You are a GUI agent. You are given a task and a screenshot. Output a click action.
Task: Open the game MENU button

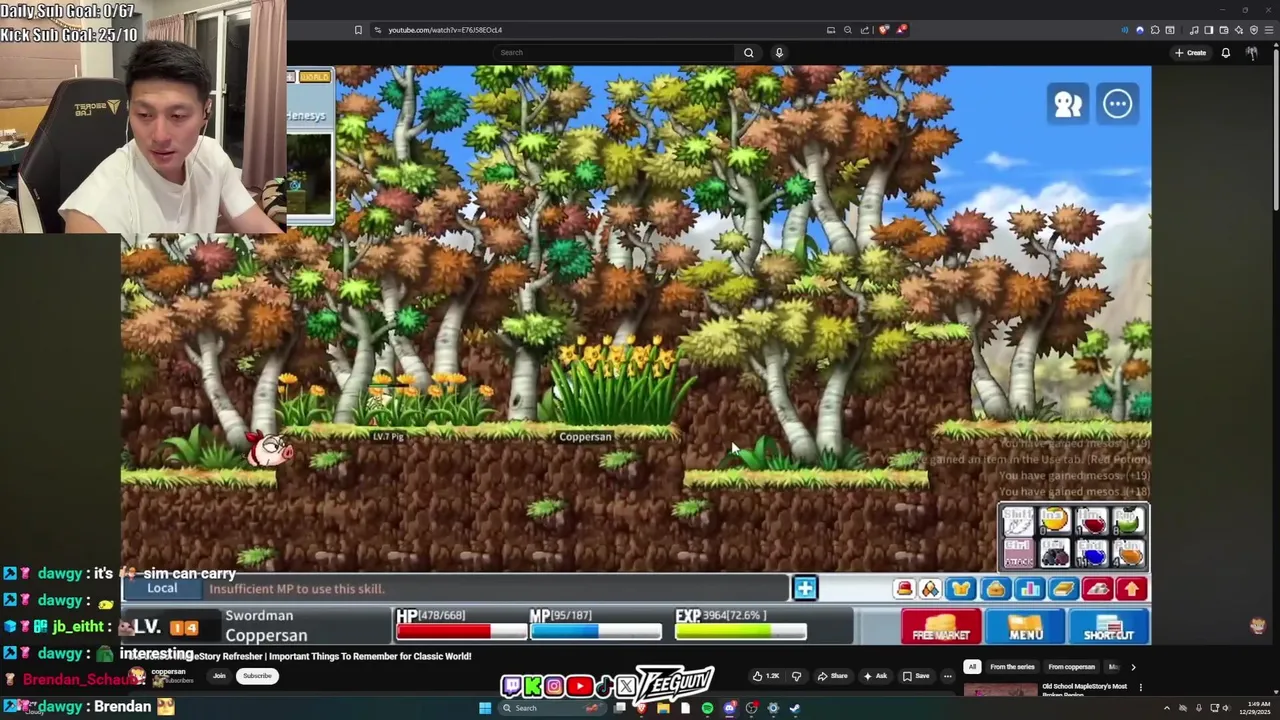[1026, 627]
